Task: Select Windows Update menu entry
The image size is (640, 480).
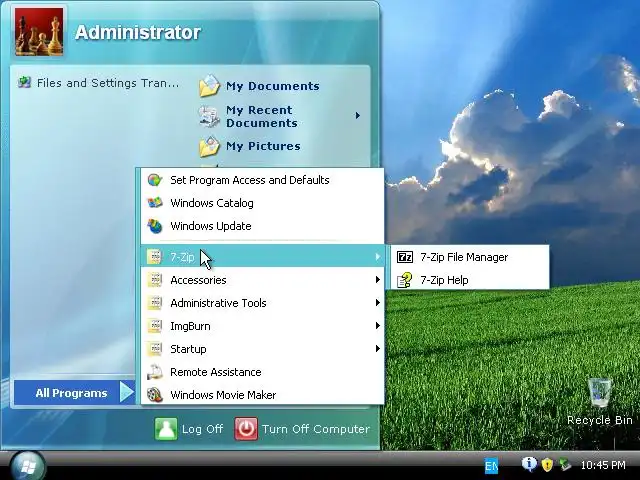Action: 262,226
